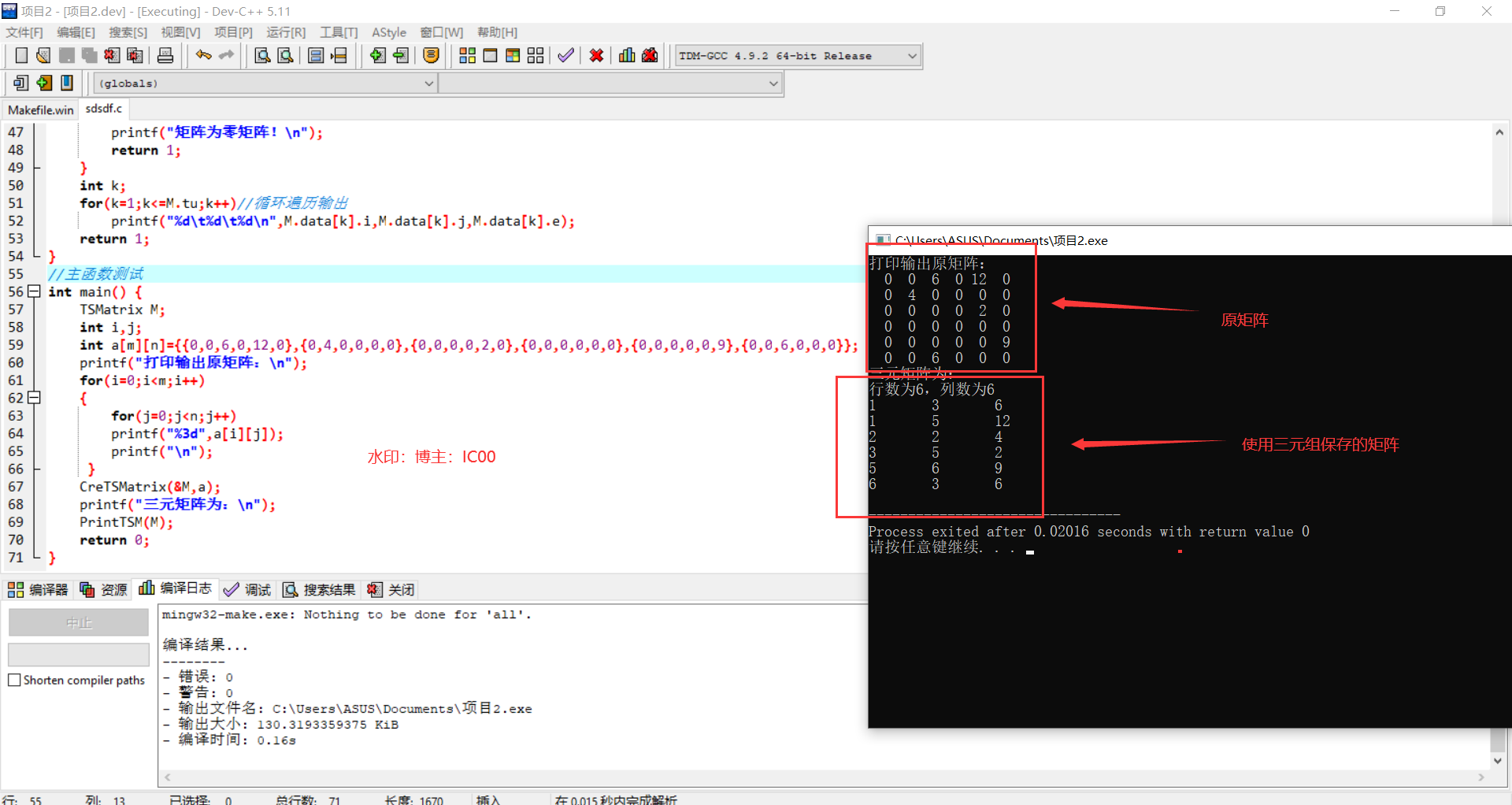Remove file from project with minus icon
The image size is (1512, 805).
[x=401, y=55]
